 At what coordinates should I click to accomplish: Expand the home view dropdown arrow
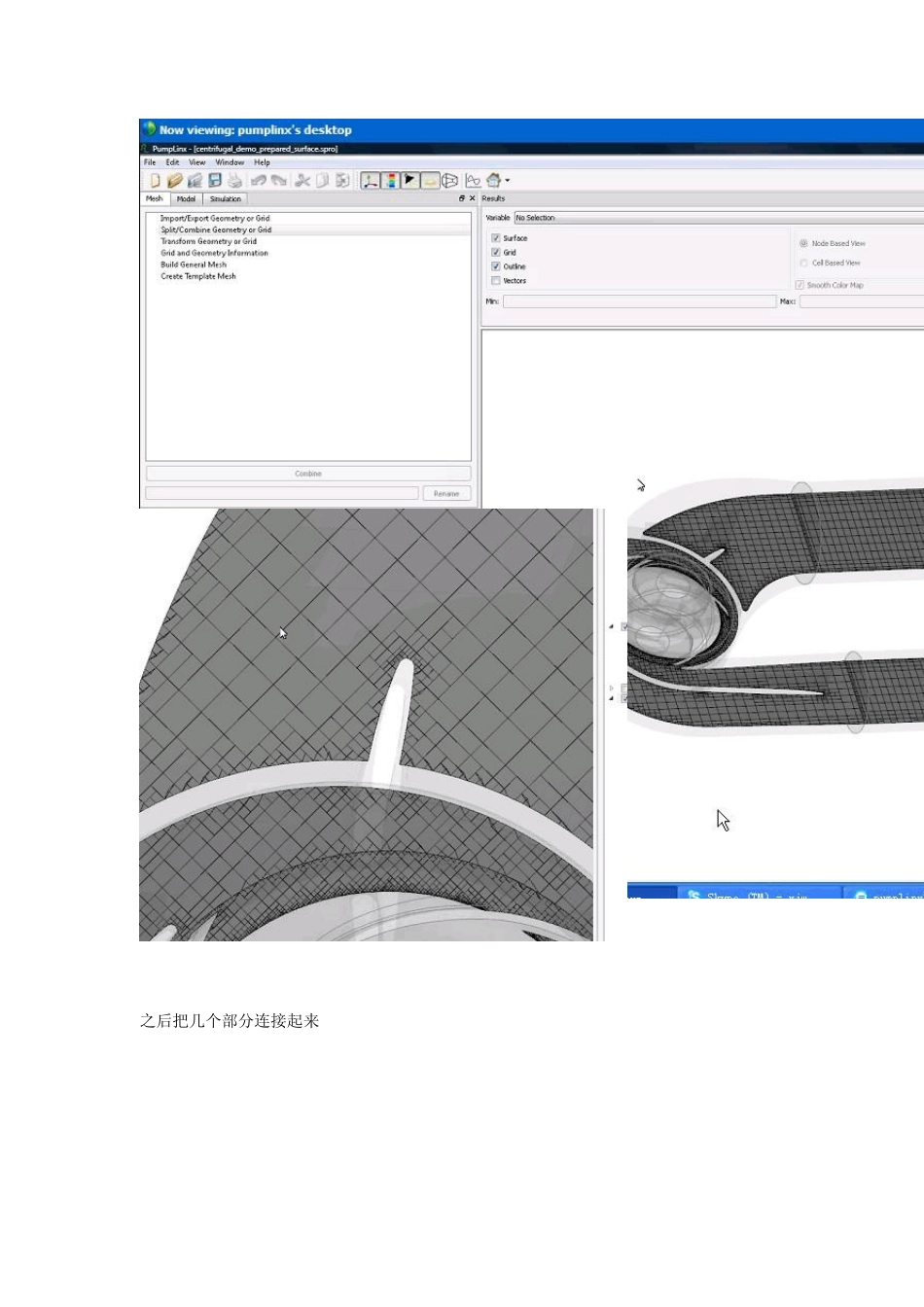click(x=507, y=181)
